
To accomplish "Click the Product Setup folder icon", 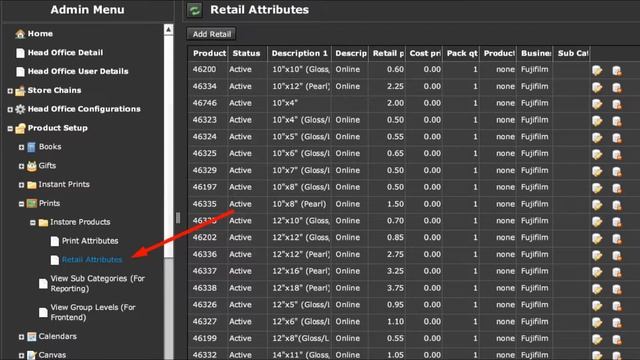I will pyautogui.click(x=20, y=129).
